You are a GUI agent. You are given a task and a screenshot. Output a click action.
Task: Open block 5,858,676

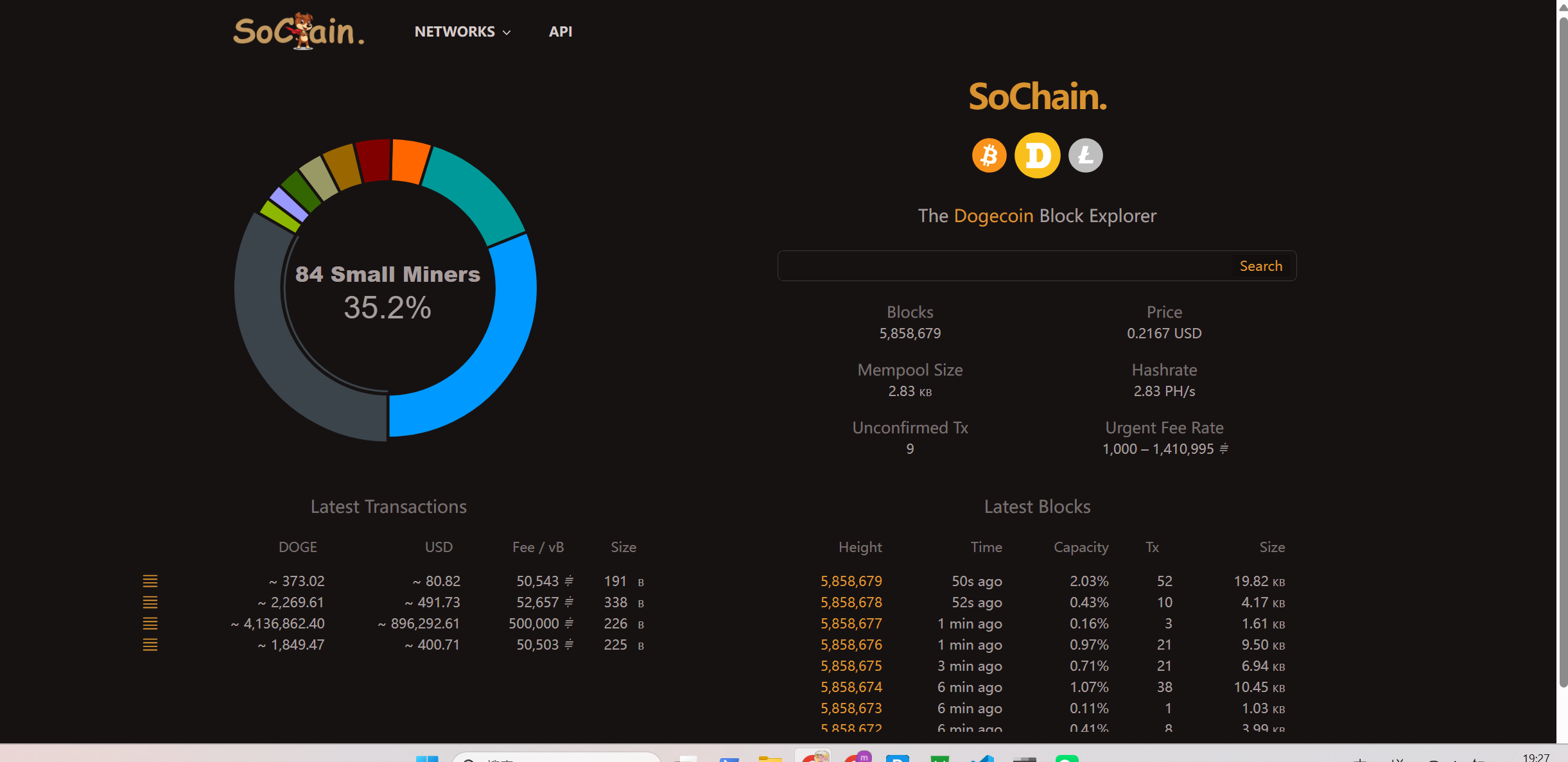click(x=851, y=645)
